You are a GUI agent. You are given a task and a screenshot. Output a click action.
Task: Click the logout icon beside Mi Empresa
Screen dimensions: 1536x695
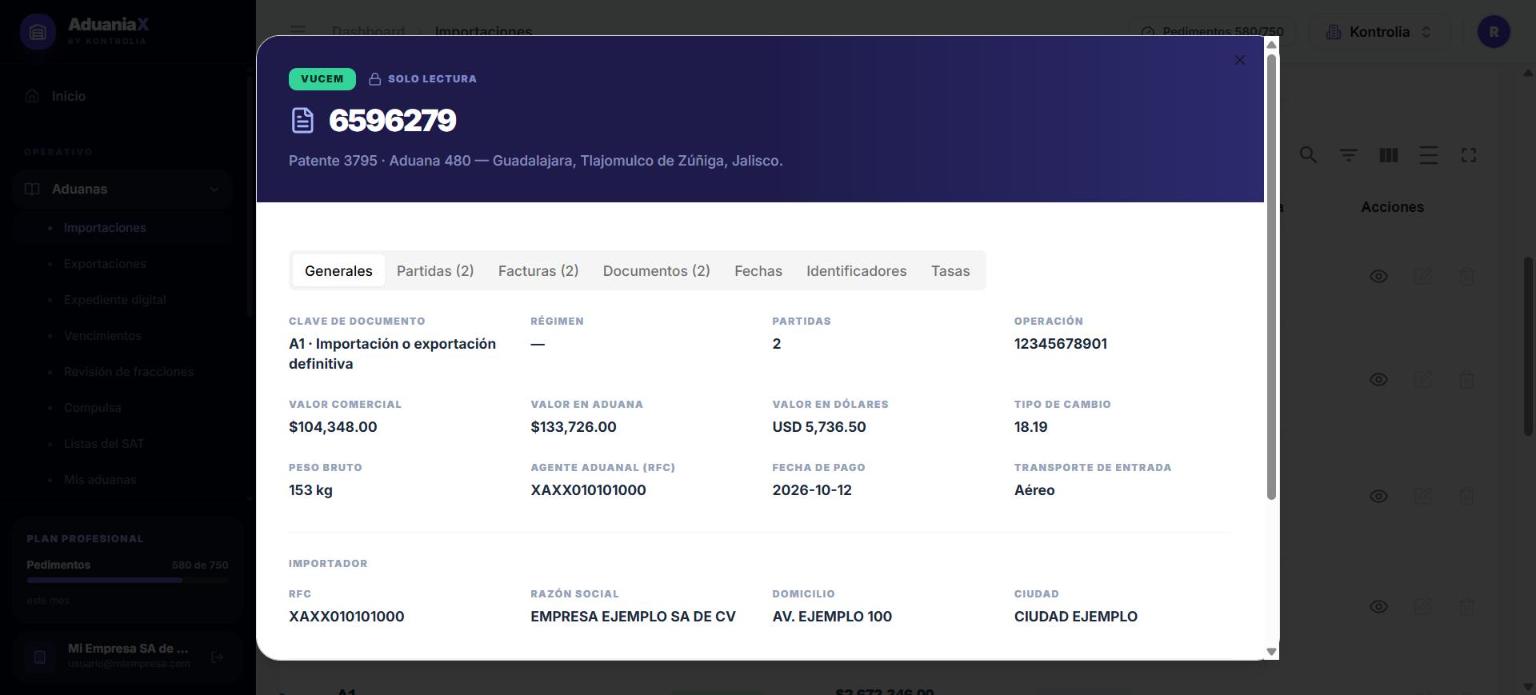coord(217,657)
